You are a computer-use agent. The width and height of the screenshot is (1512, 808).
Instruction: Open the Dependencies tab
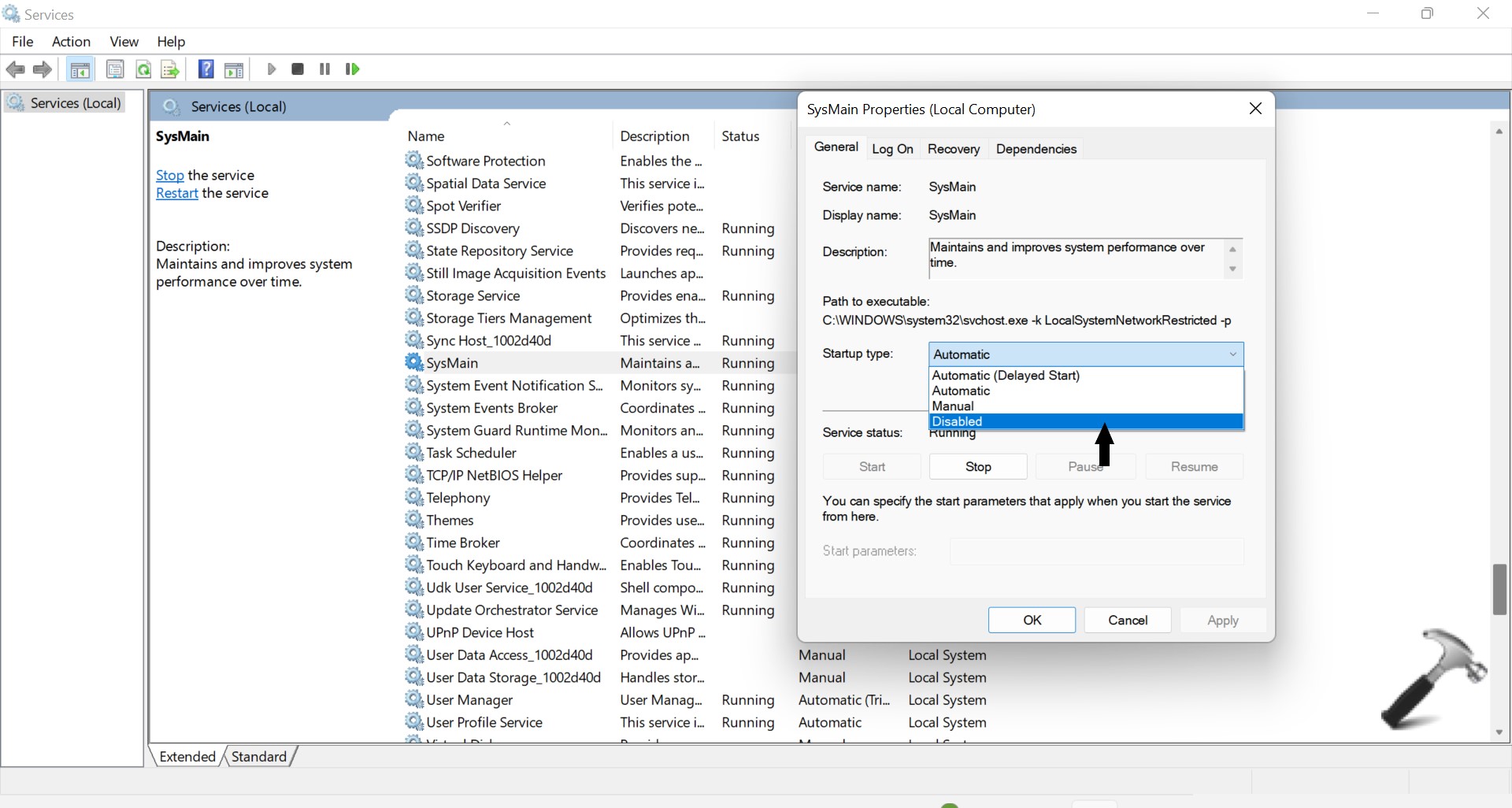(x=1036, y=149)
